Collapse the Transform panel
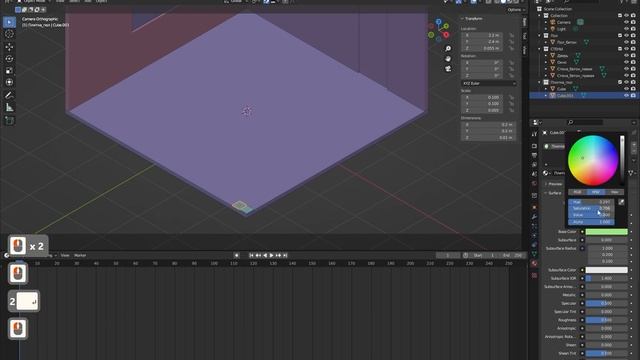 (x=472, y=19)
